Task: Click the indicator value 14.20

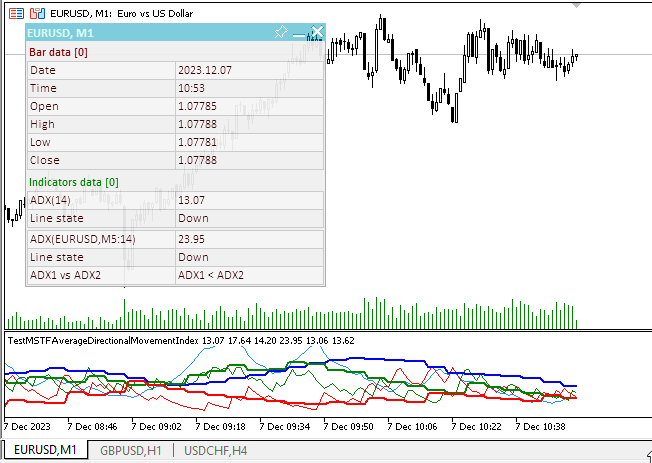Action: click(265, 341)
